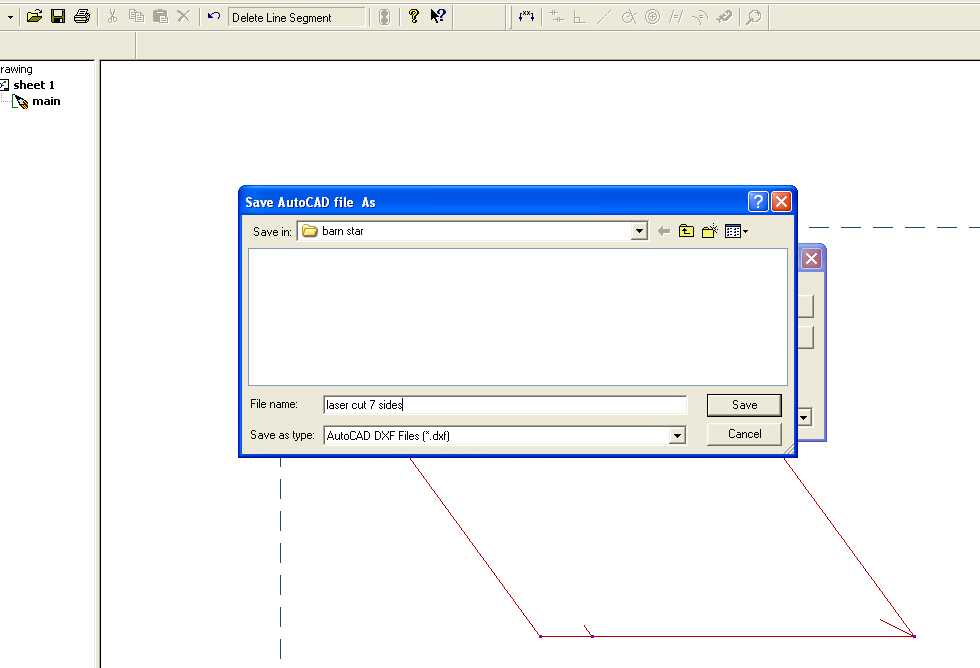
Task: Click the scissors Cut icon
Action: [112, 16]
